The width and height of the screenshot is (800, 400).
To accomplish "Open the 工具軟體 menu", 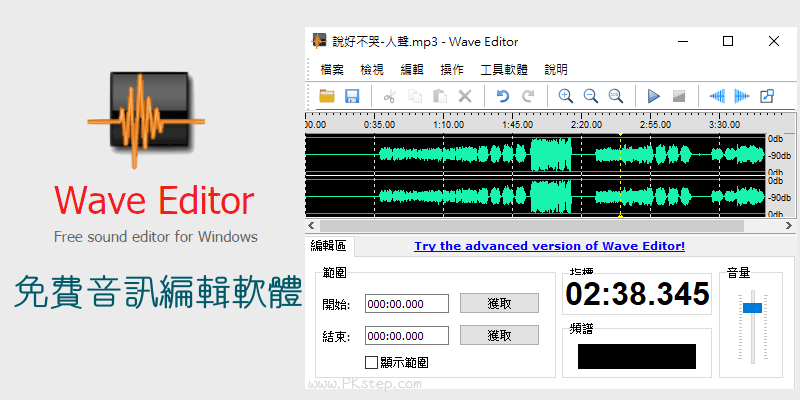I will 504,70.
